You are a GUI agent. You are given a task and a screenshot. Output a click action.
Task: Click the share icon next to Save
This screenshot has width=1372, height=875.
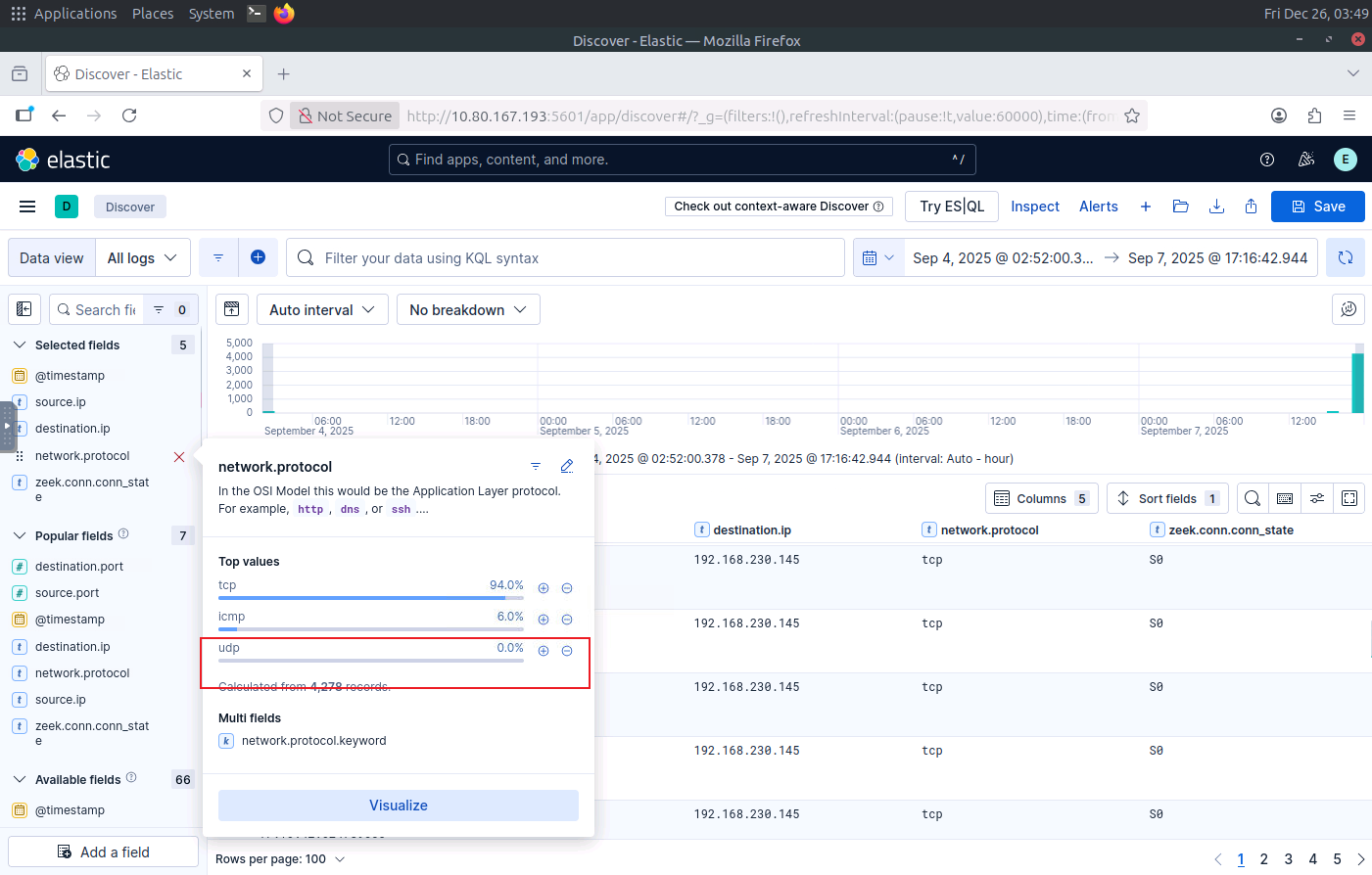1251,207
